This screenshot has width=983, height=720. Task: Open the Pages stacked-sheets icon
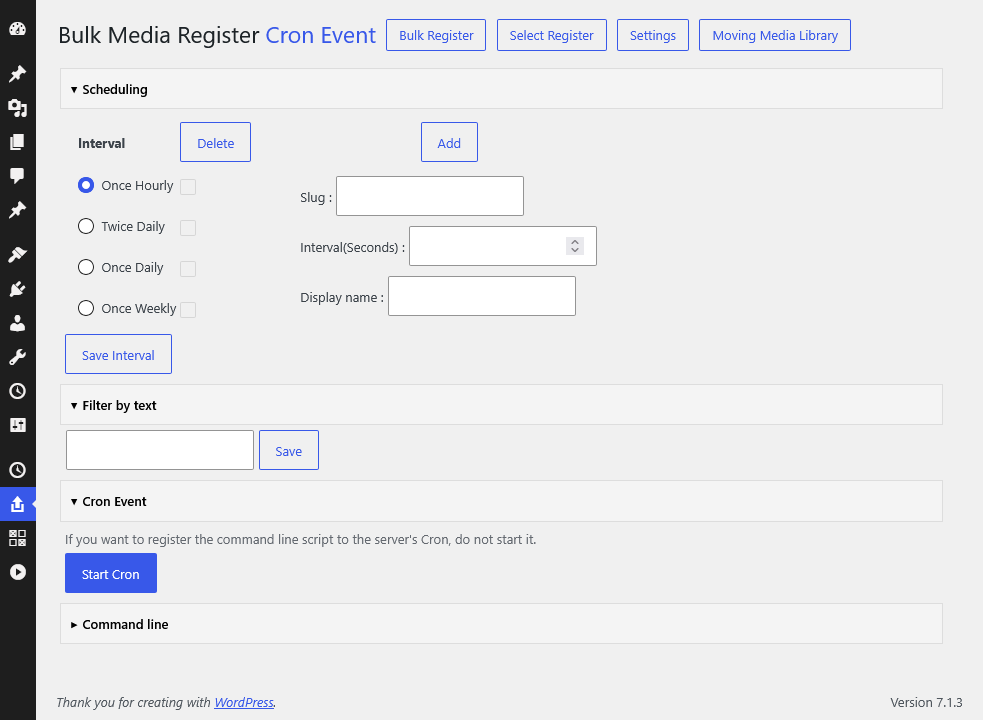(18, 142)
